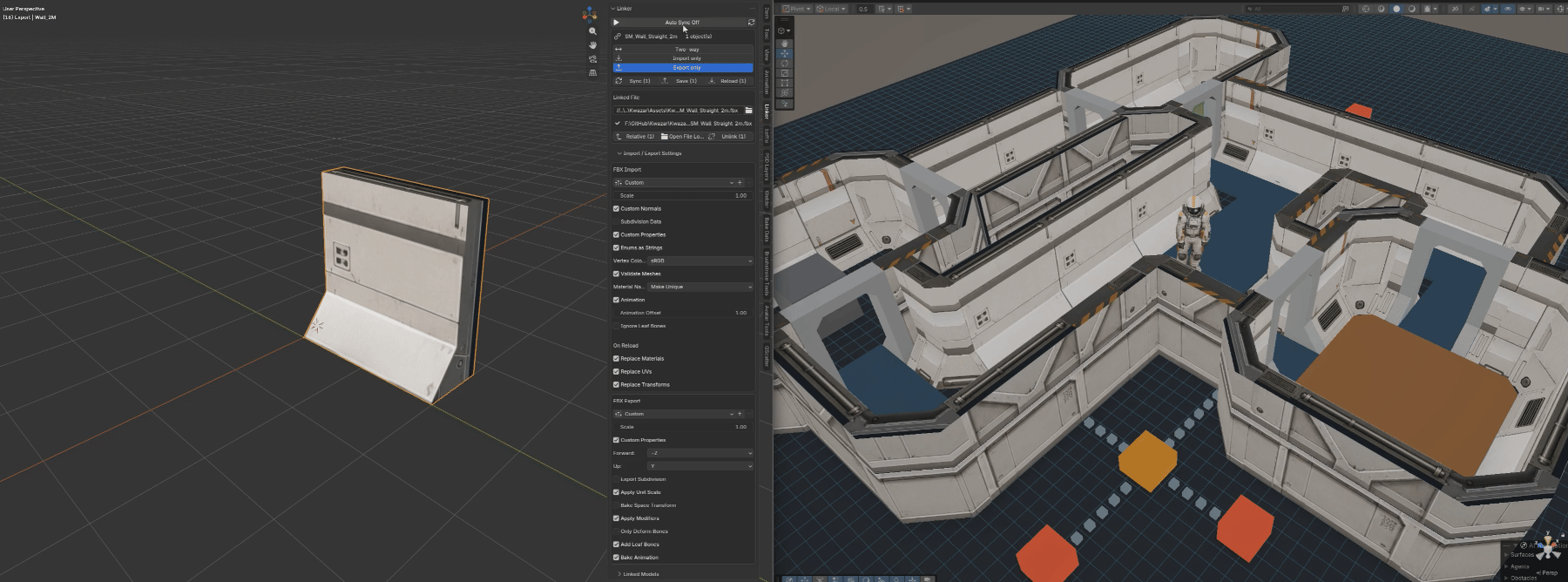Switch to the Bake Data sidebar tab
Image resolution: width=1568 pixels, height=582 pixels.
click(767, 229)
